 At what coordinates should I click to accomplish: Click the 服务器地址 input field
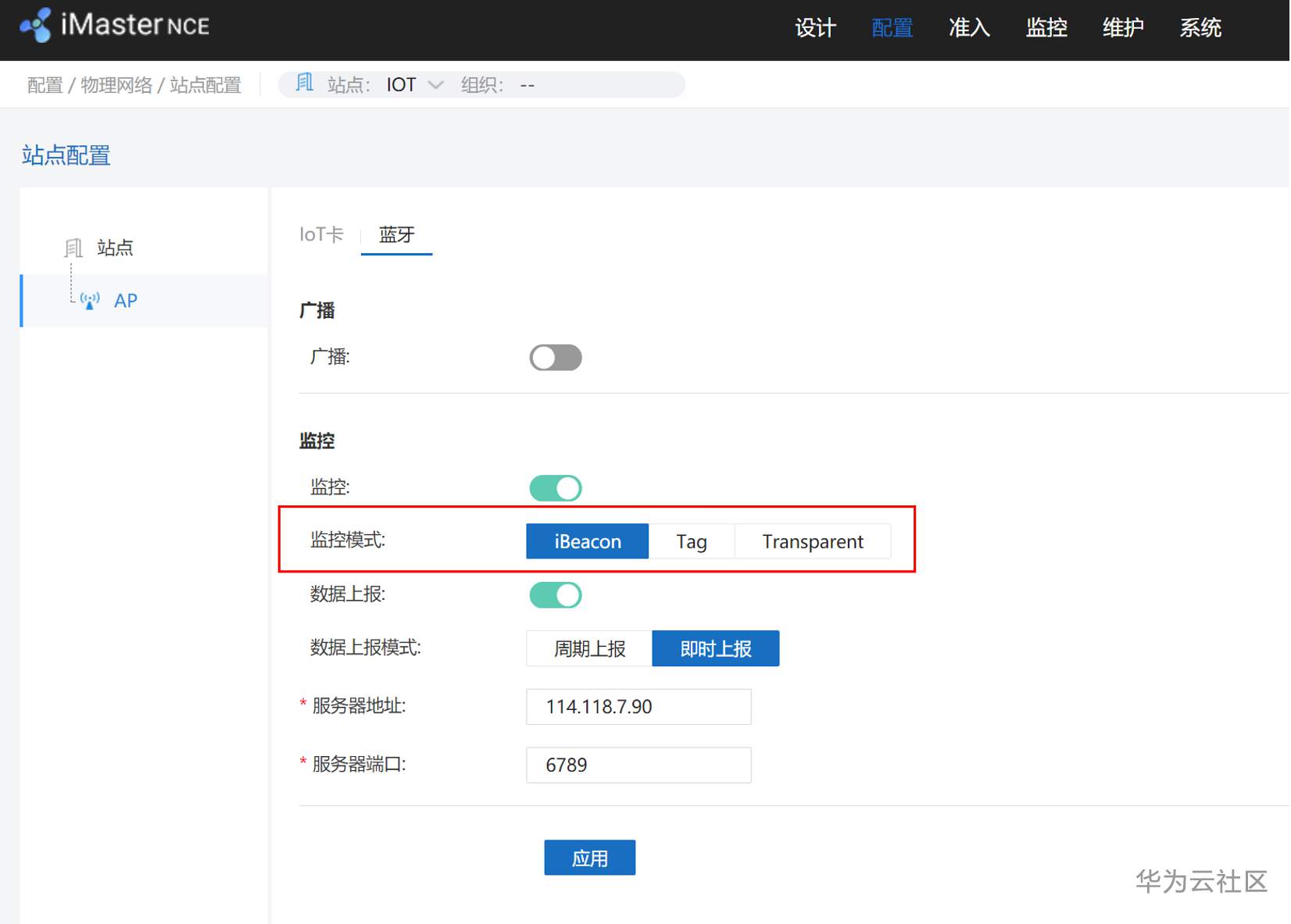tap(638, 707)
